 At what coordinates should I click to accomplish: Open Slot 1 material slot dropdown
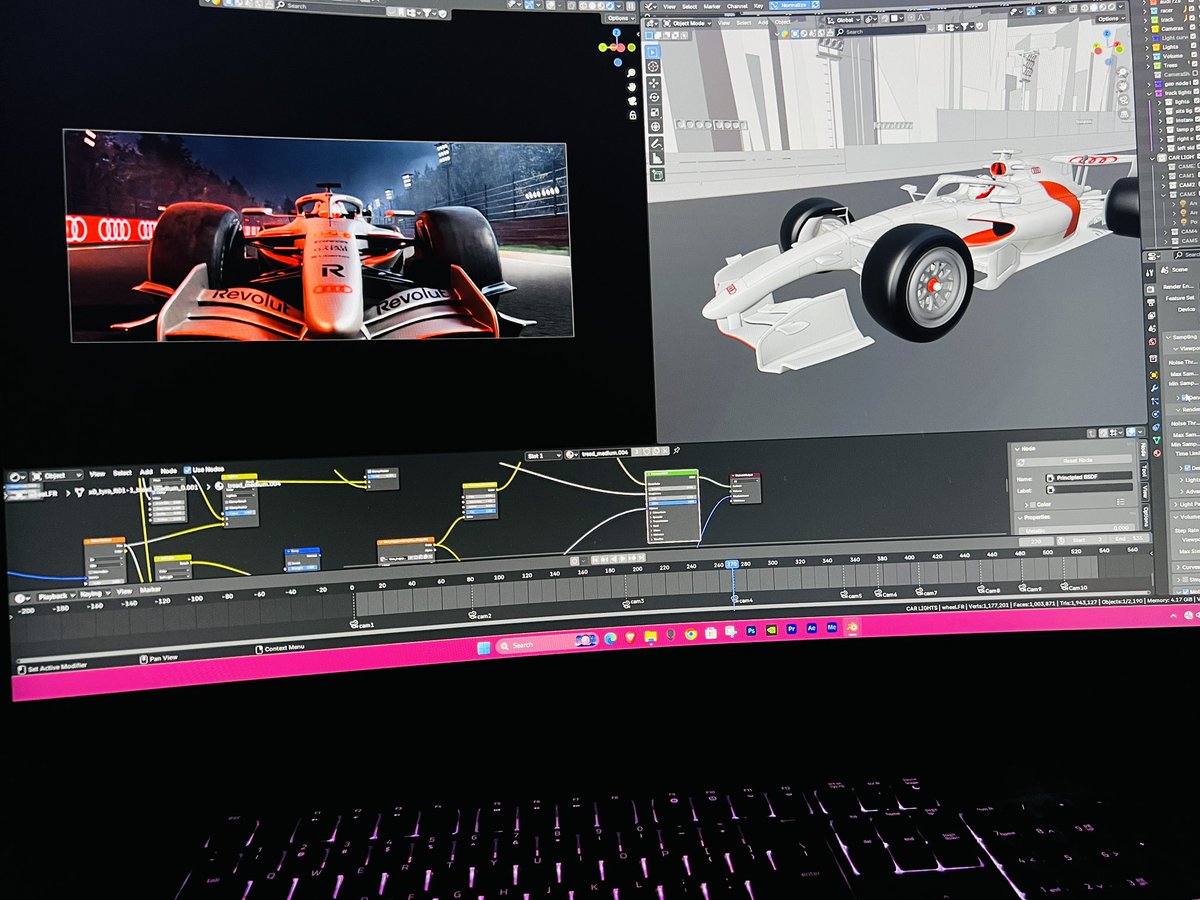coord(544,456)
